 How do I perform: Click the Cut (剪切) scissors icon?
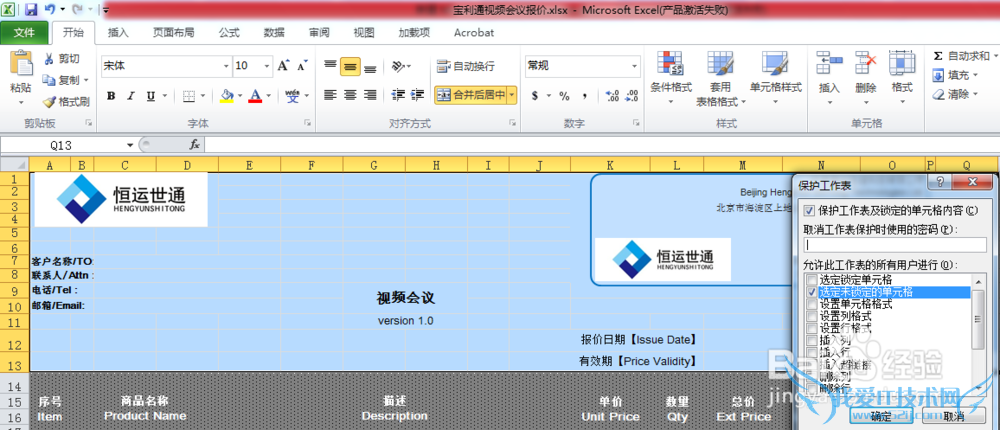point(49,59)
